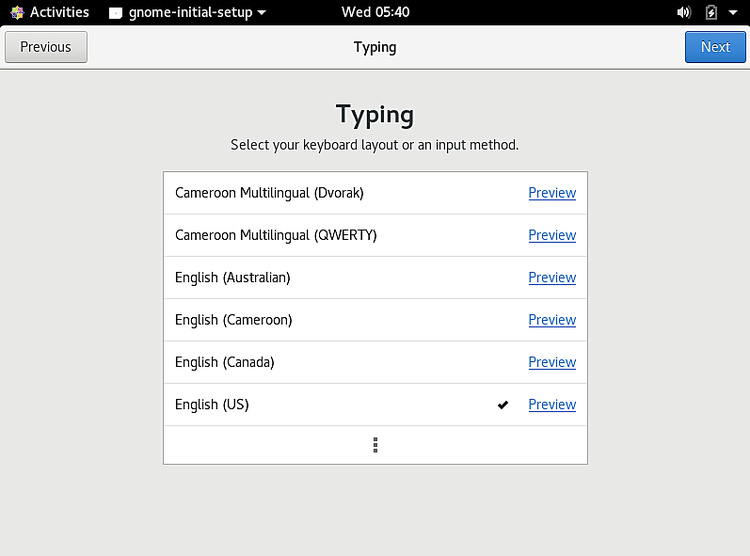Select the English (US) checkmark
The image size is (750, 556).
coord(503,405)
